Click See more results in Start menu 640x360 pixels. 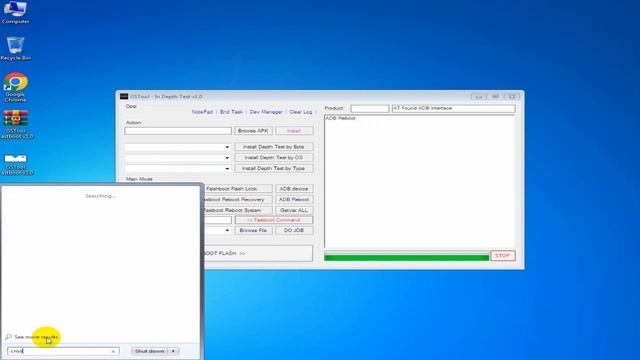(36, 337)
